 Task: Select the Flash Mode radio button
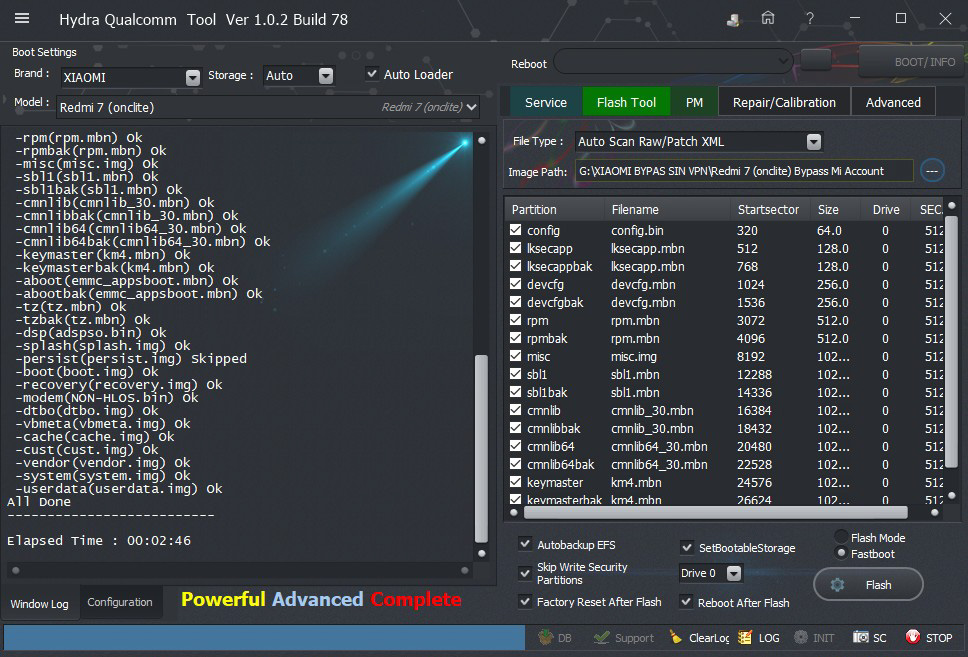point(841,537)
